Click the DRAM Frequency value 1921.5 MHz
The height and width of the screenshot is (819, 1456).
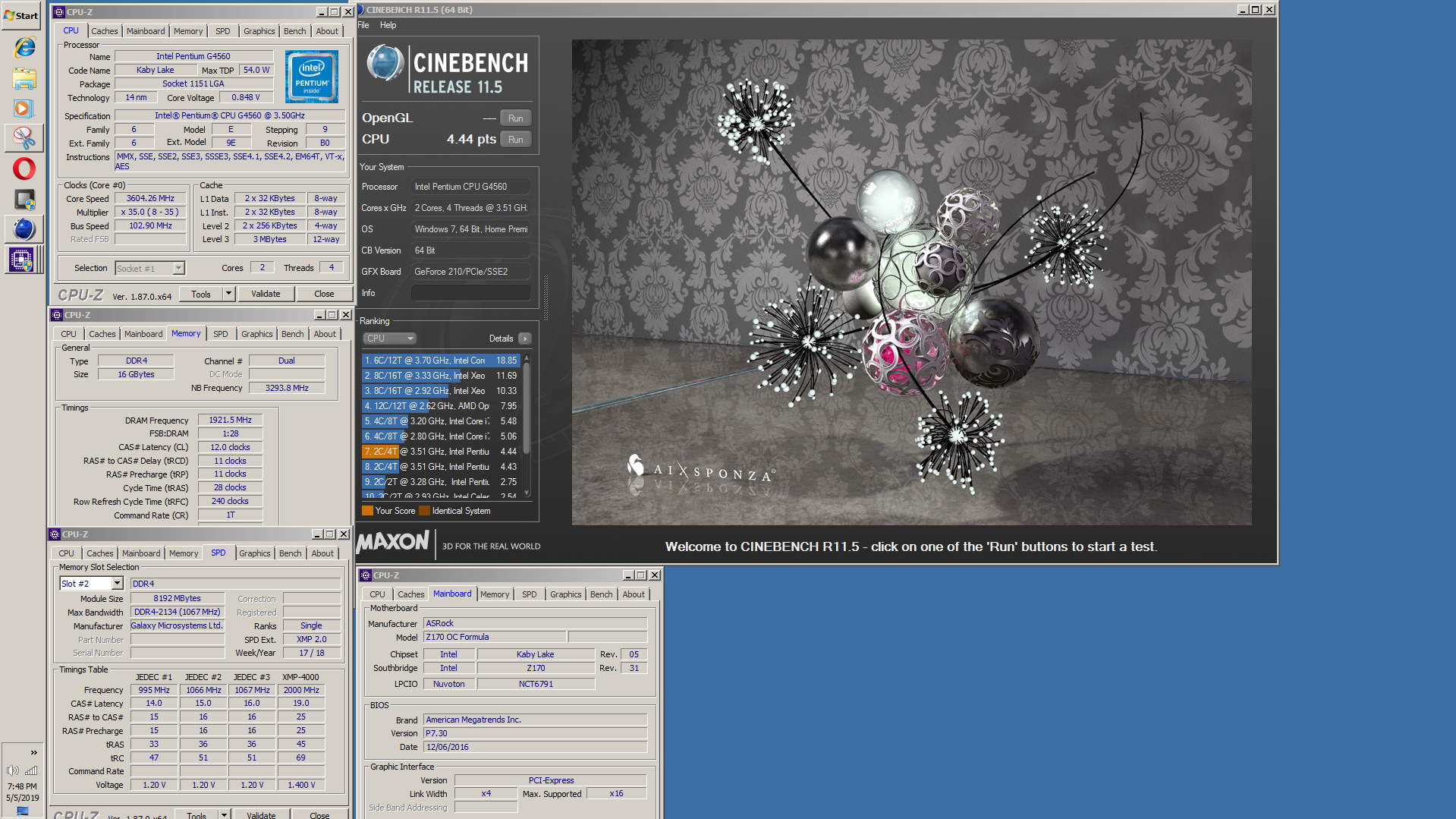pos(231,420)
